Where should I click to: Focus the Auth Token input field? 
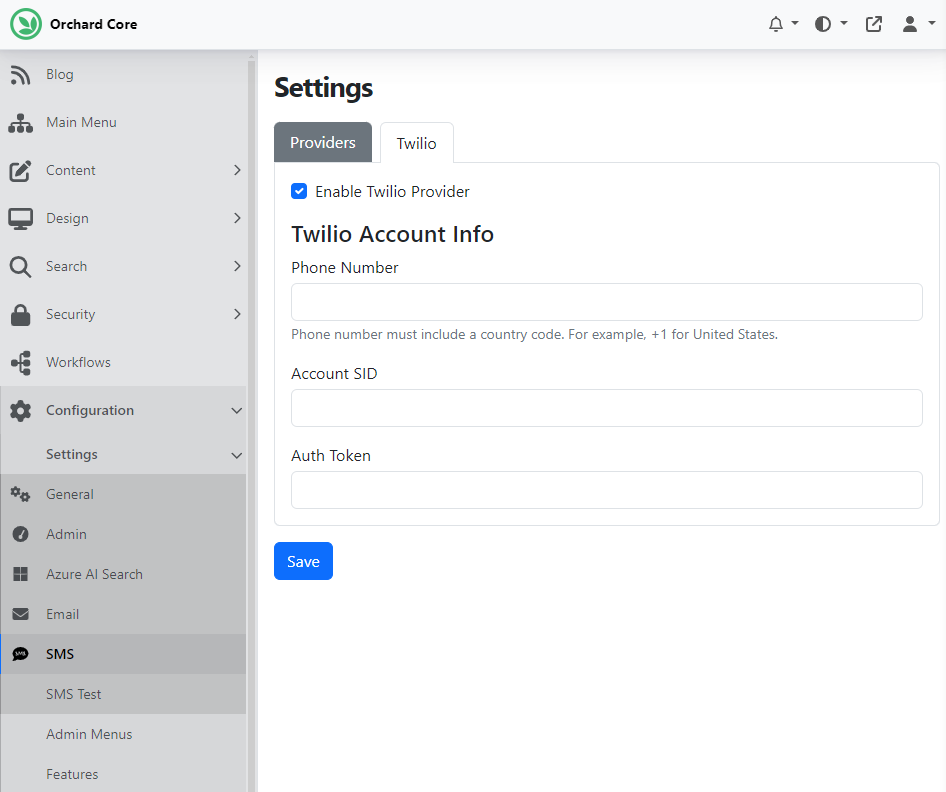click(x=606, y=490)
